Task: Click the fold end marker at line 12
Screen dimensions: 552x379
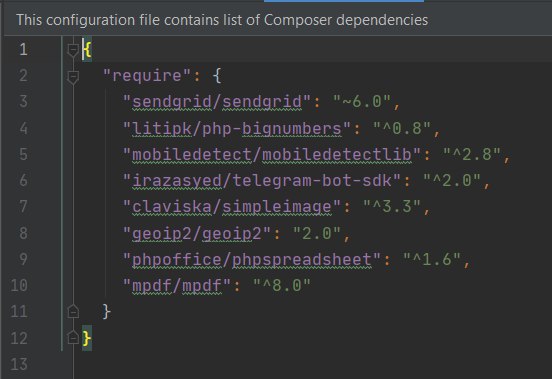Action: pos(73,337)
